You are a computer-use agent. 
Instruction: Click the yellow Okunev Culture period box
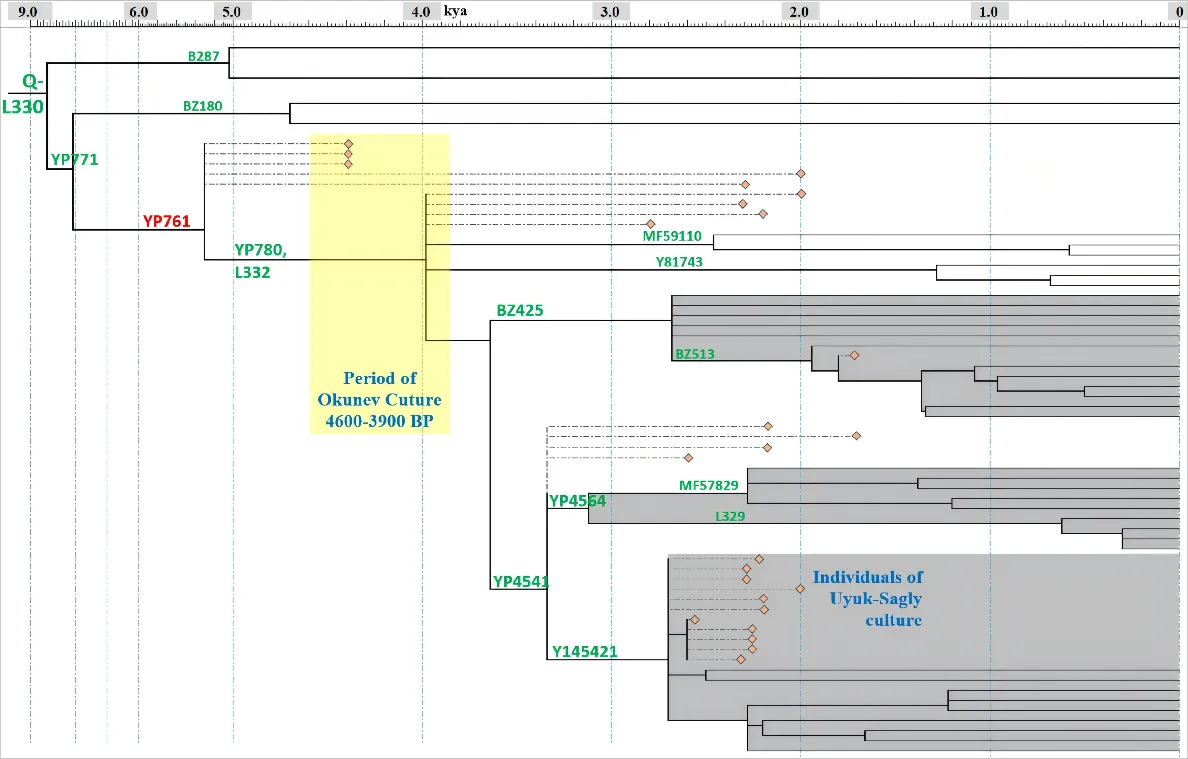(380, 284)
